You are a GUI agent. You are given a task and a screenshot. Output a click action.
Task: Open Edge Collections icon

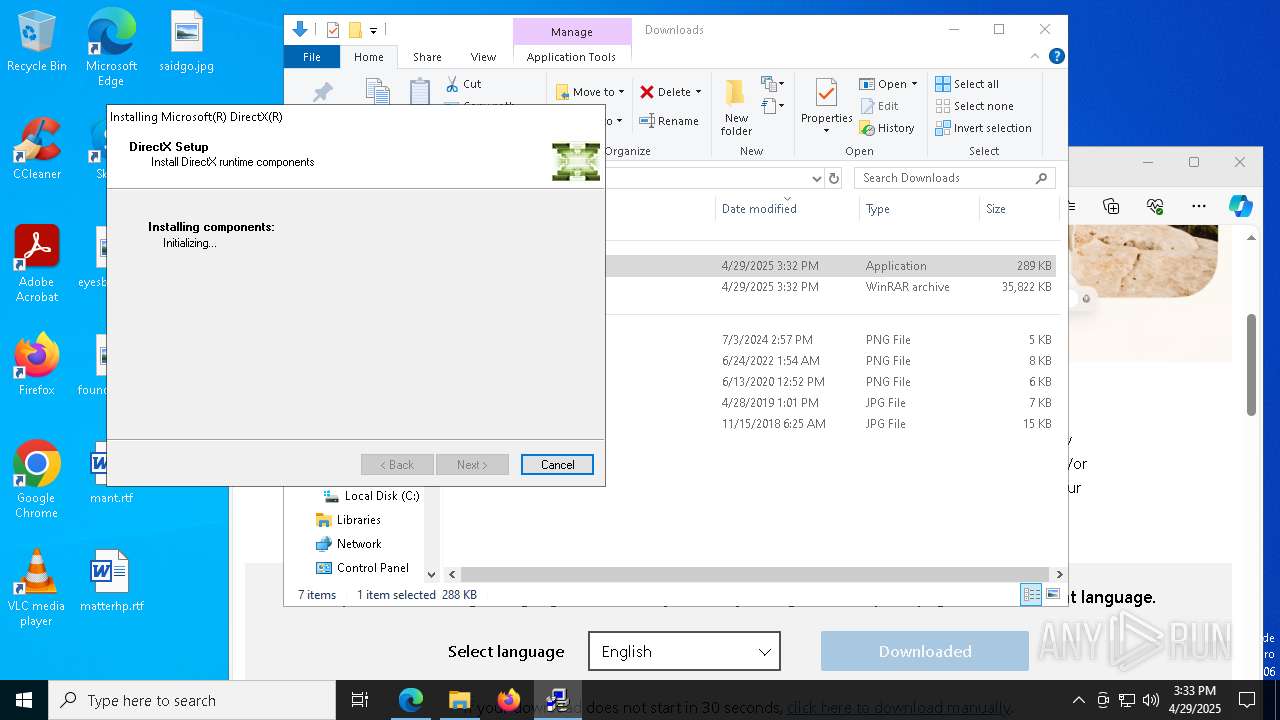coord(1111,206)
